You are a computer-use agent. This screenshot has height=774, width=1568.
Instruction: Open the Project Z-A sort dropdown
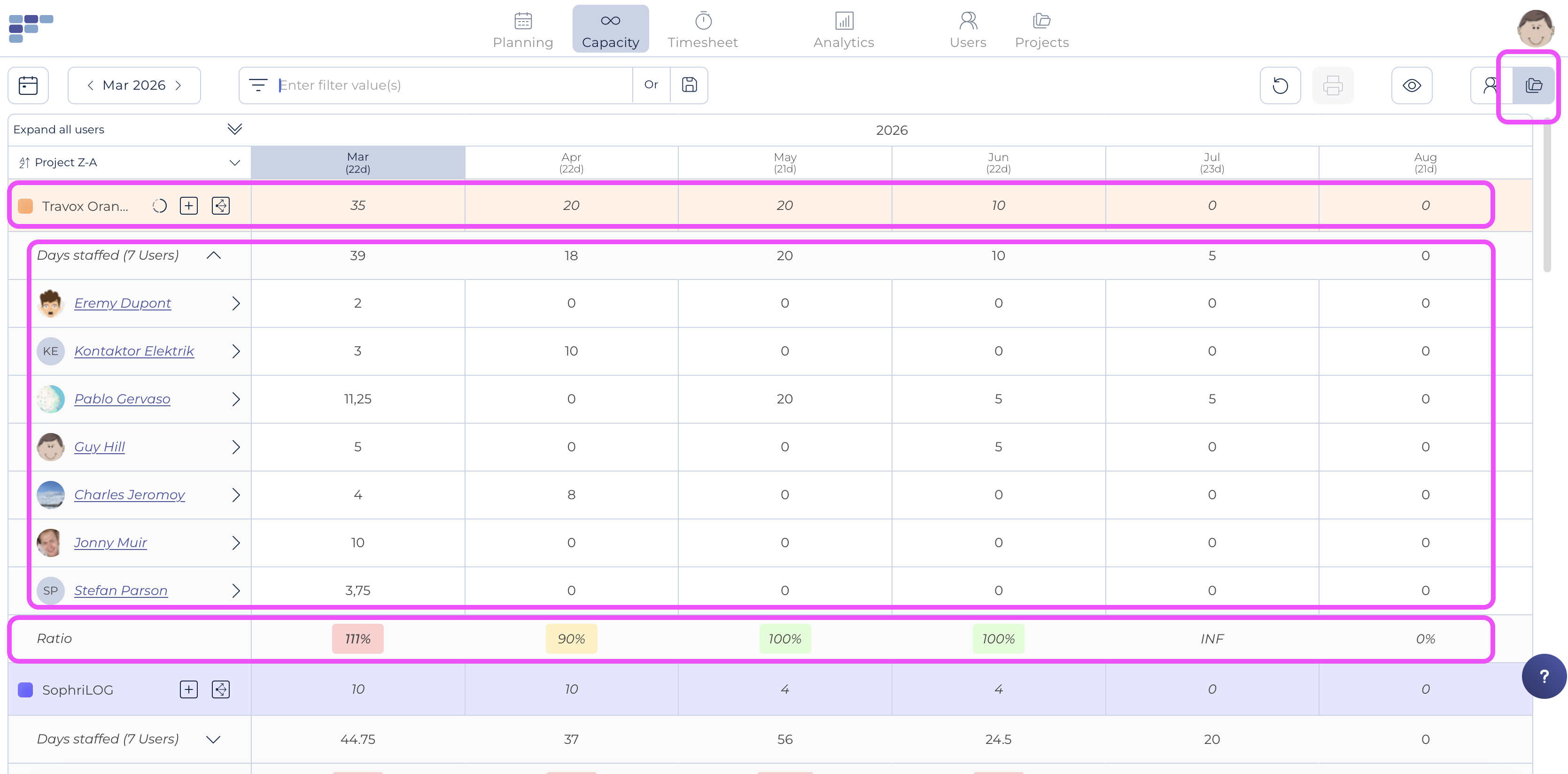[234, 163]
